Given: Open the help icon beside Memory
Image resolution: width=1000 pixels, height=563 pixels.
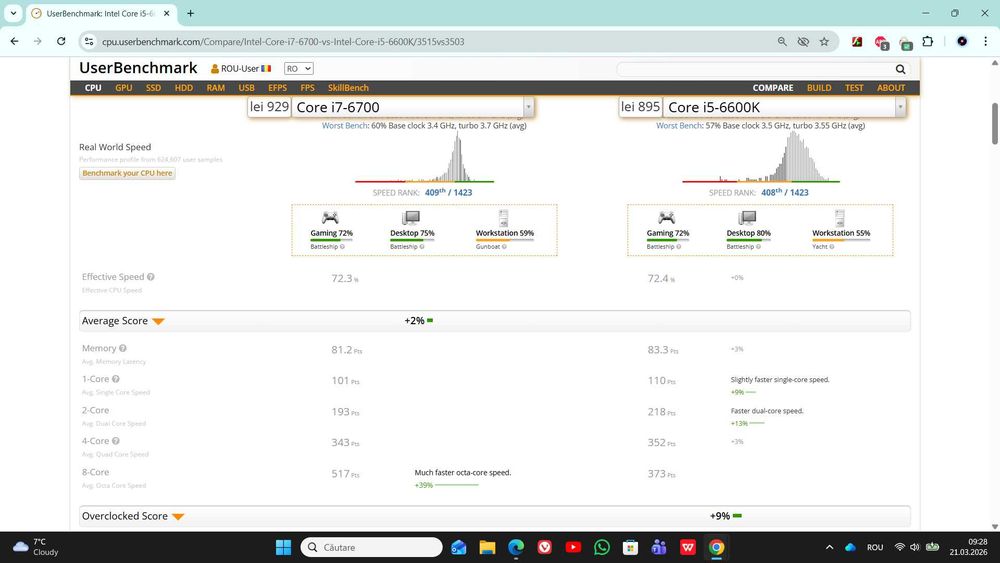Looking at the screenshot, I should pos(122,348).
